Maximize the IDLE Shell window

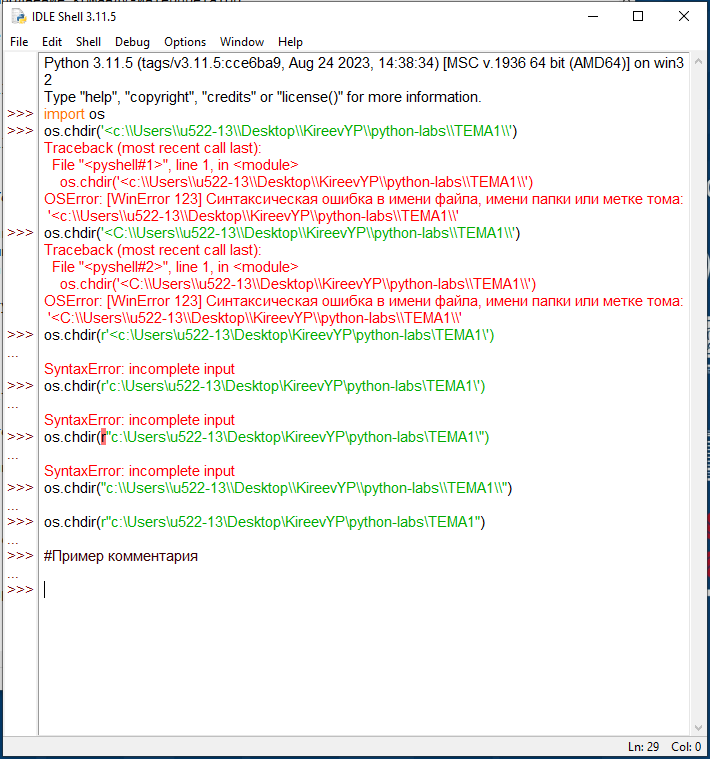pyautogui.click(x=638, y=16)
